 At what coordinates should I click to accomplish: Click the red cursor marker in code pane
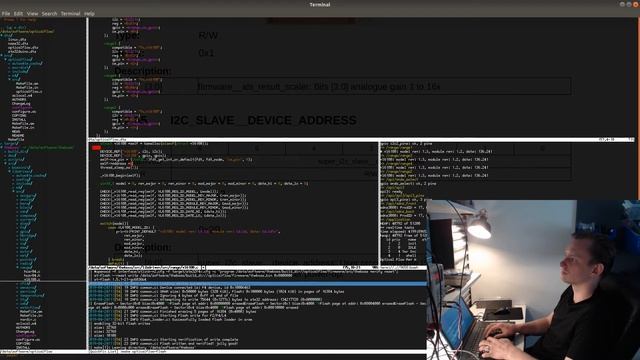96,148
